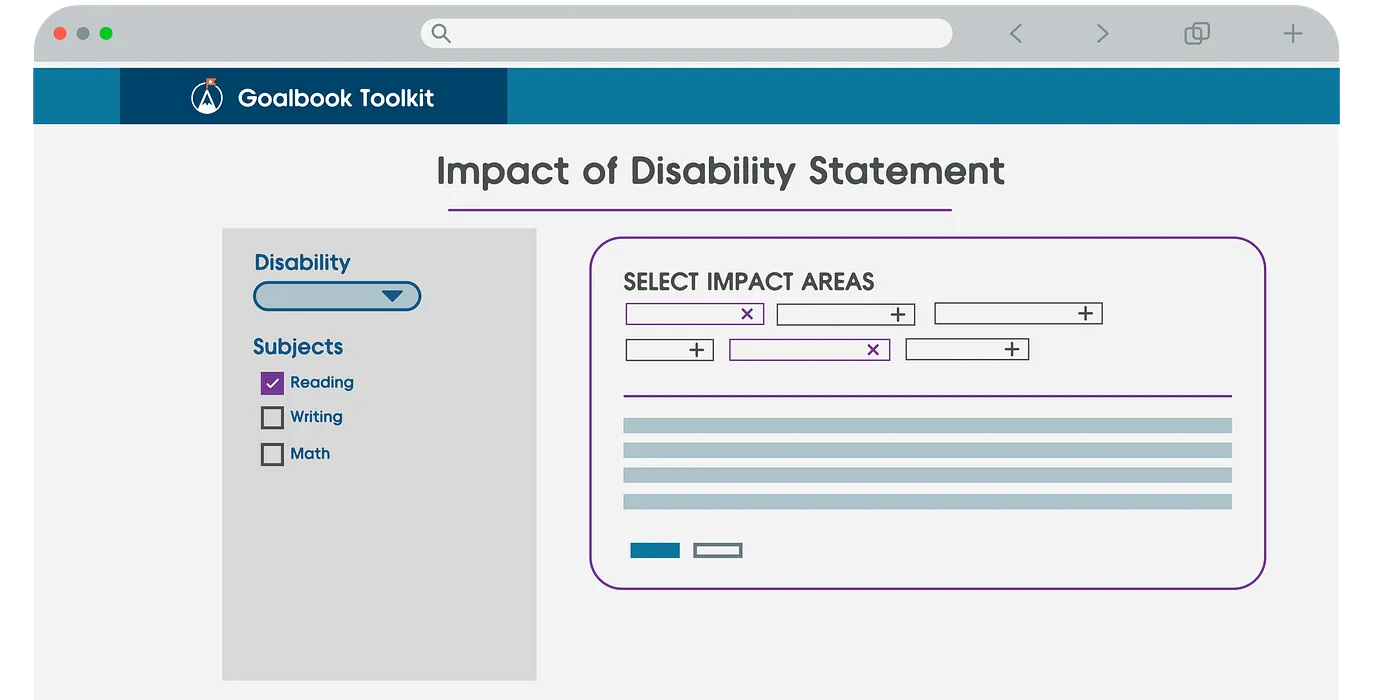Open a new browser tab with the plus icon
The image size is (1400, 700).
coord(1292,33)
